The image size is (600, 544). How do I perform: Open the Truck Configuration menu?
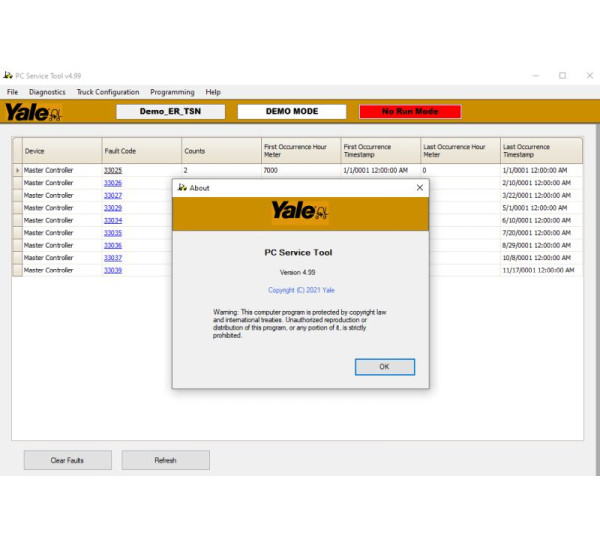pos(108,92)
